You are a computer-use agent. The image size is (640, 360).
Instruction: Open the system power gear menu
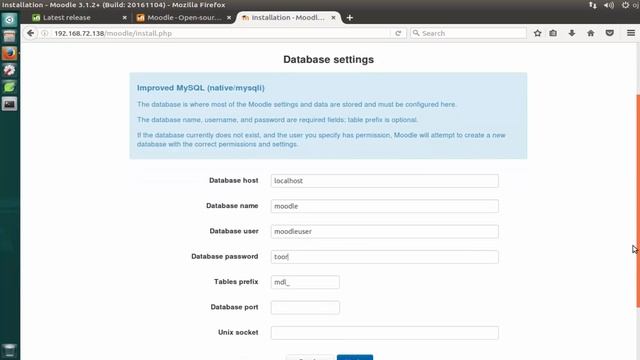click(625, 5)
